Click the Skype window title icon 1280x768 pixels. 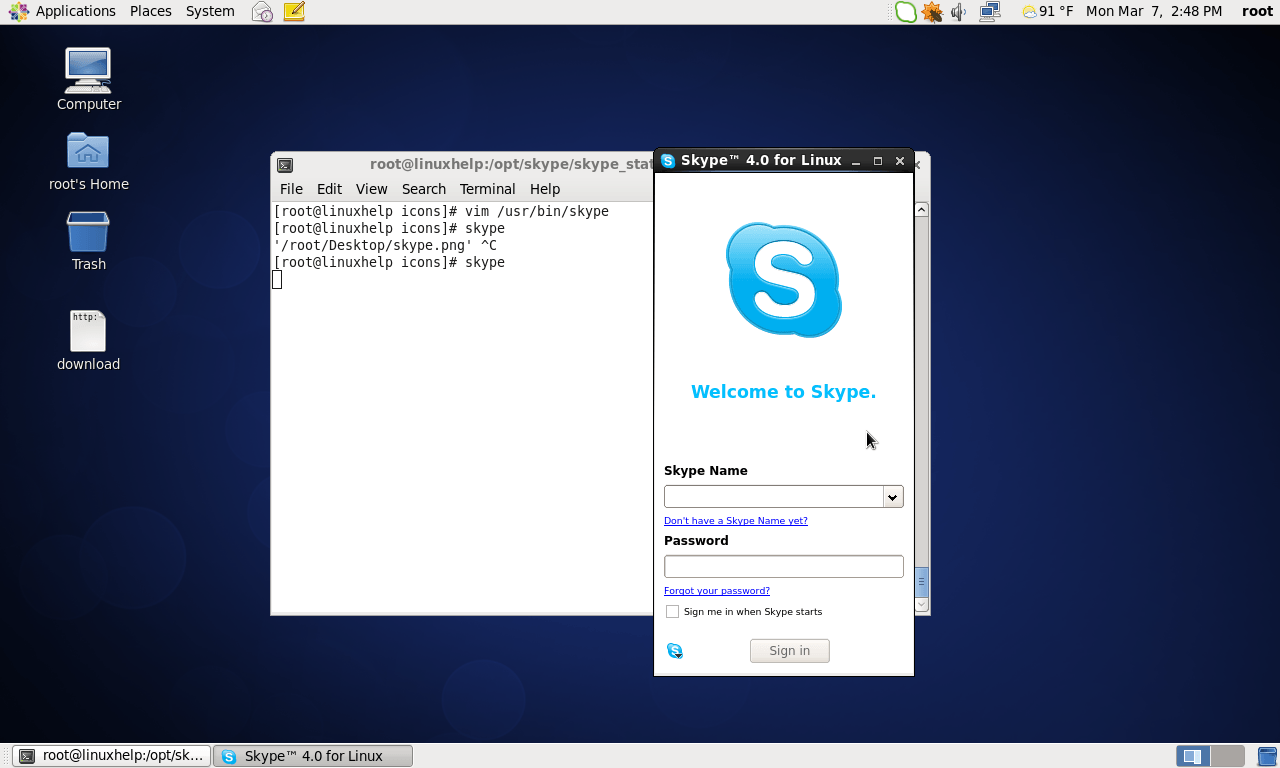click(x=668, y=160)
